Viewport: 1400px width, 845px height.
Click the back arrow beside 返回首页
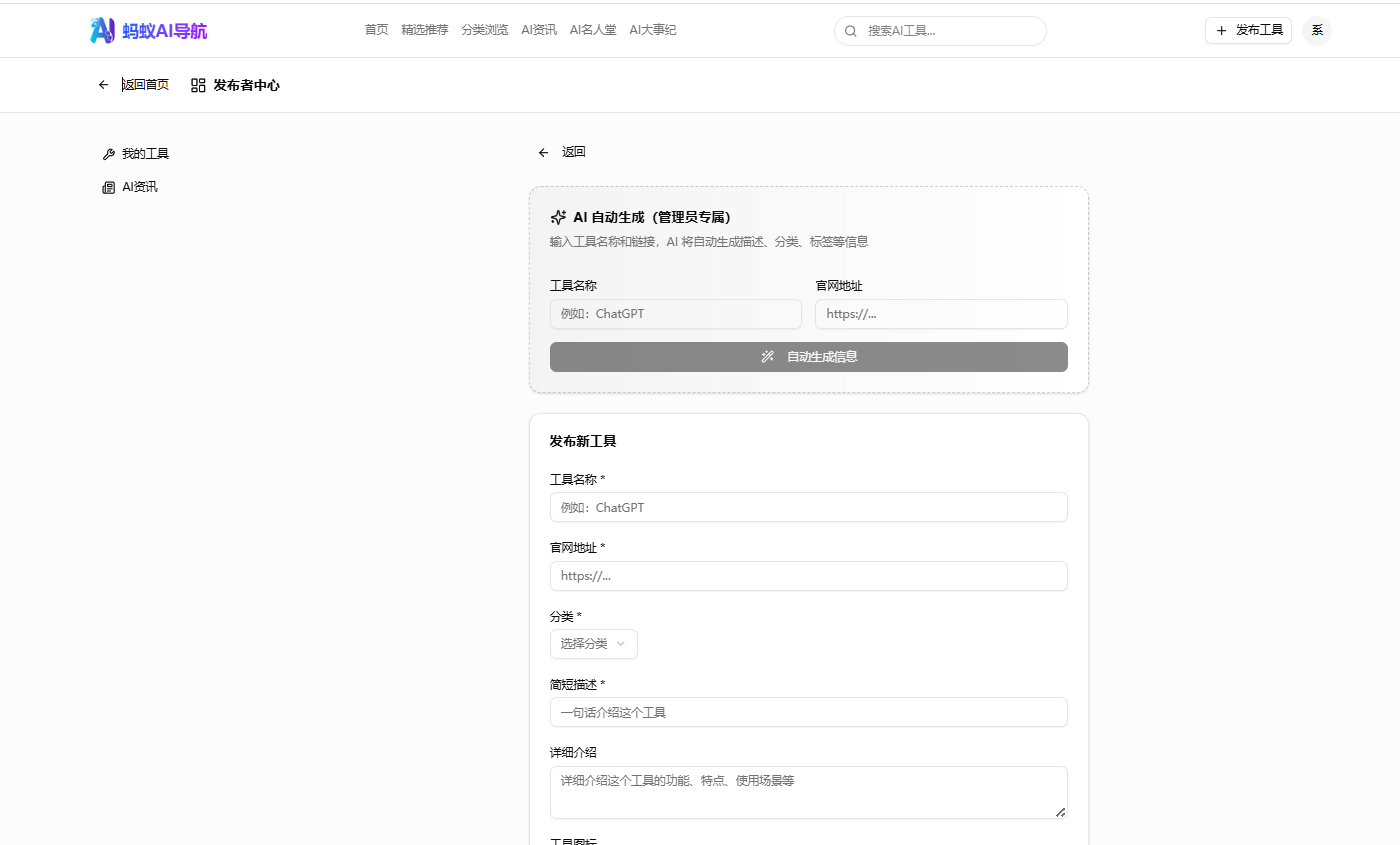(x=103, y=84)
